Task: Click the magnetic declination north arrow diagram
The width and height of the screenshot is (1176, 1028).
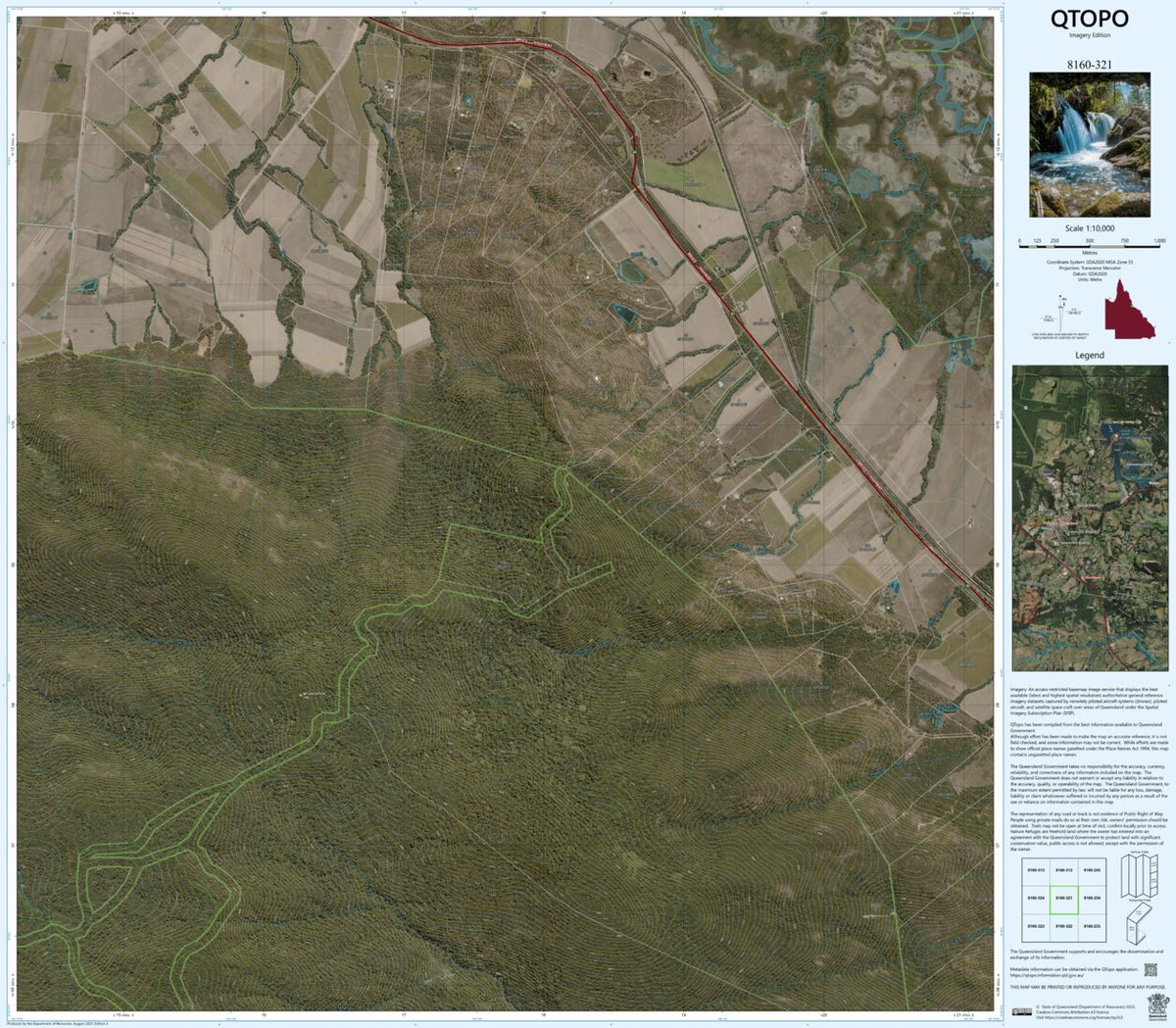Action: [1060, 316]
